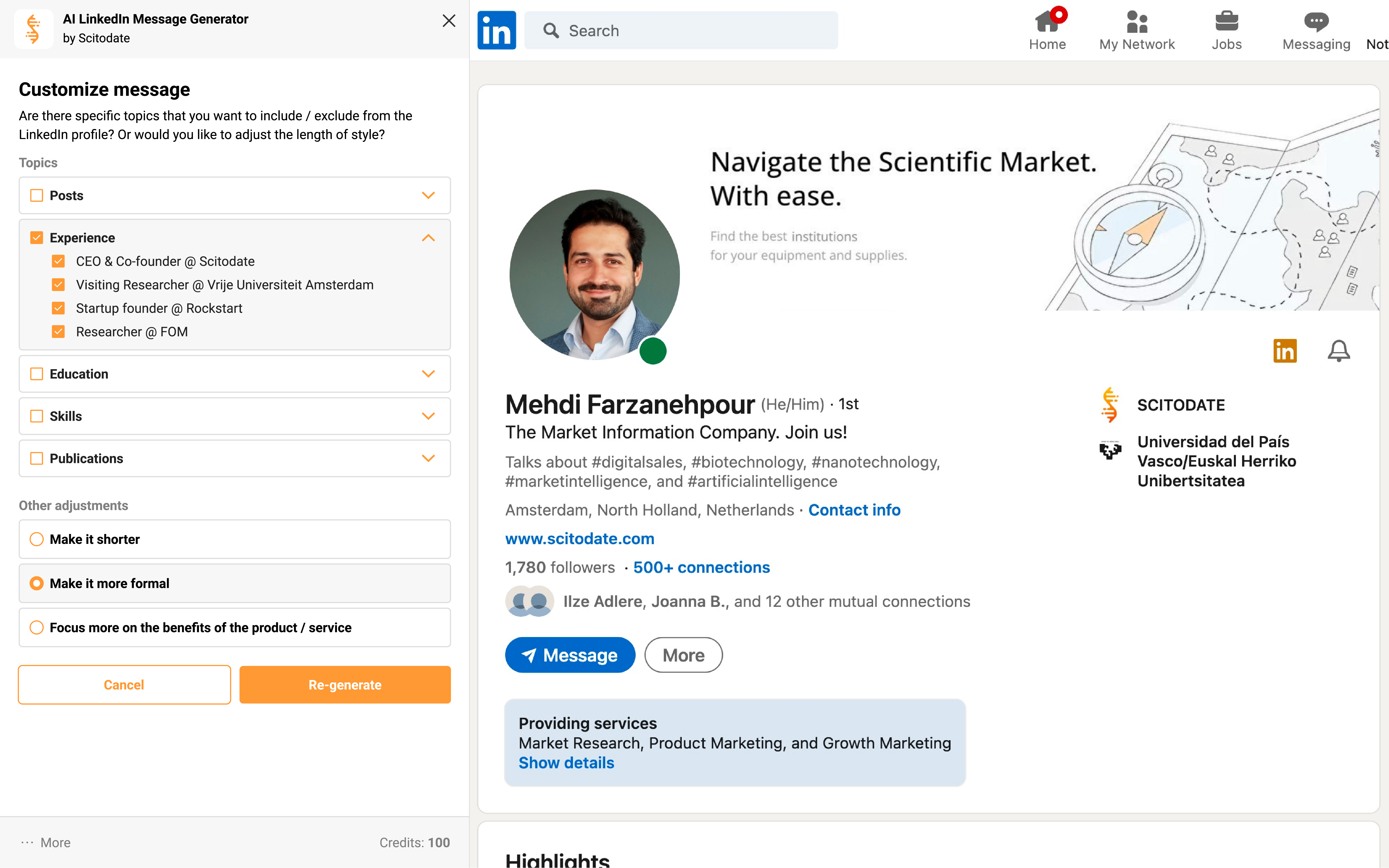Collapse the Experience section chevron
The height and width of the screenshot is (868, 1389).
pyautogui.click(x=428, y=238)
